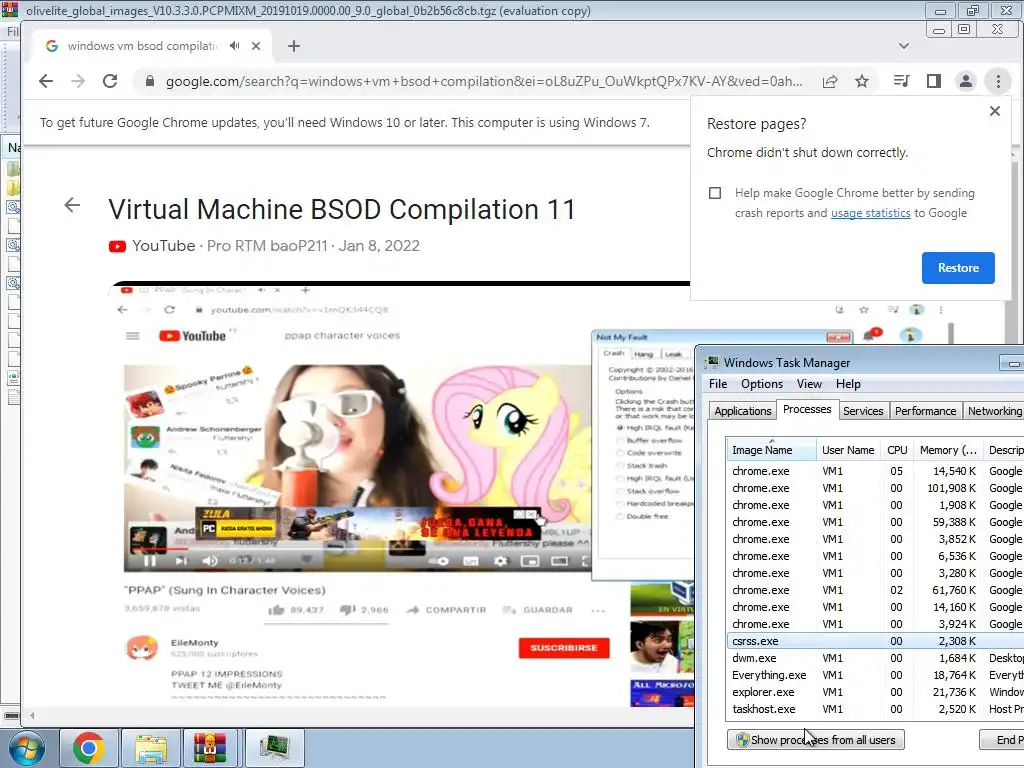Screen dimensions: 1024x768
Task: Click the red YouTube logo source icon
Action: point(118,246)
